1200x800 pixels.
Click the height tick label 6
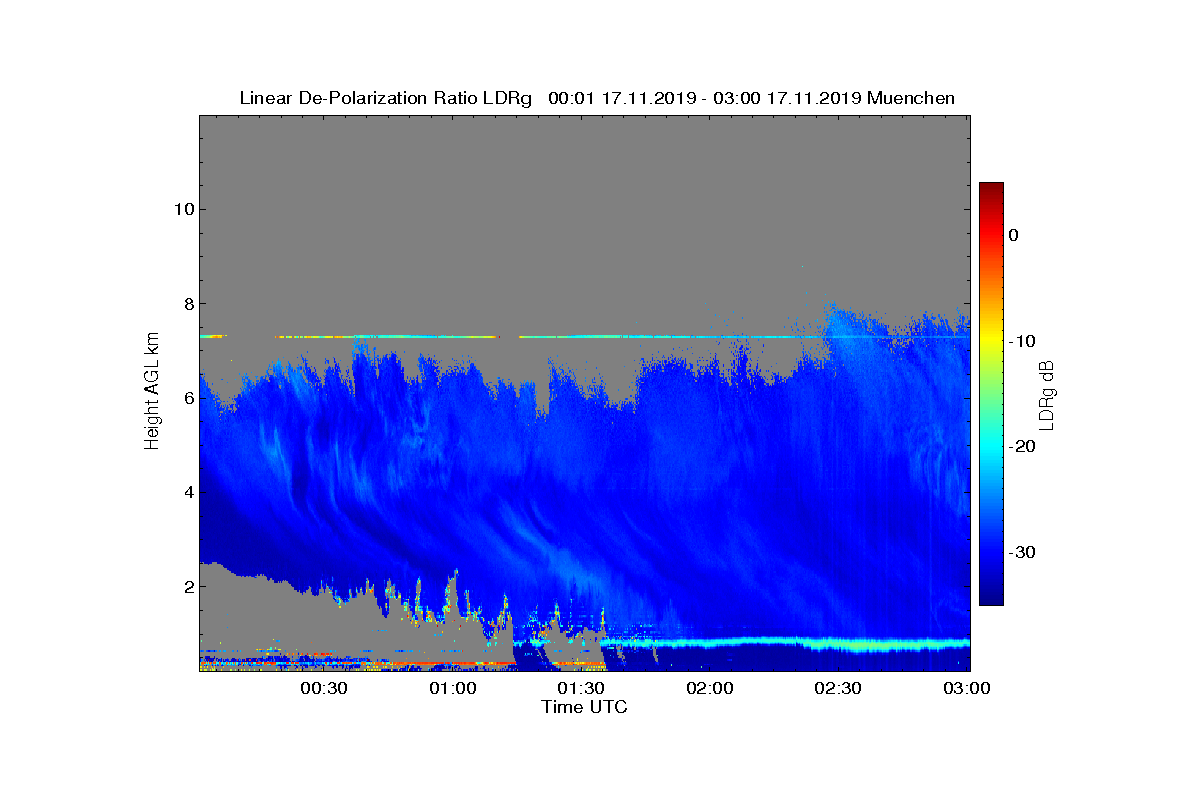188,398
